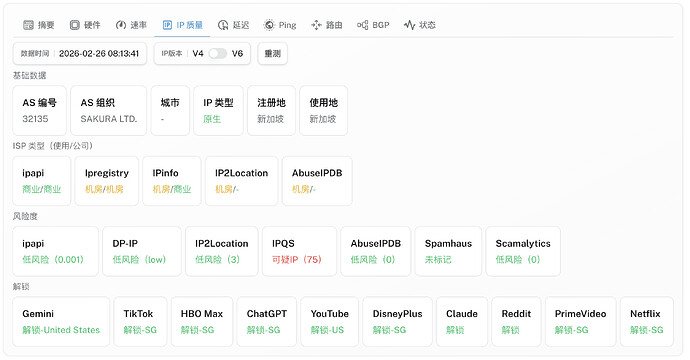Click the Claude 解锁 card
Screen dimensions: 690x360
[x=462, y=322]
